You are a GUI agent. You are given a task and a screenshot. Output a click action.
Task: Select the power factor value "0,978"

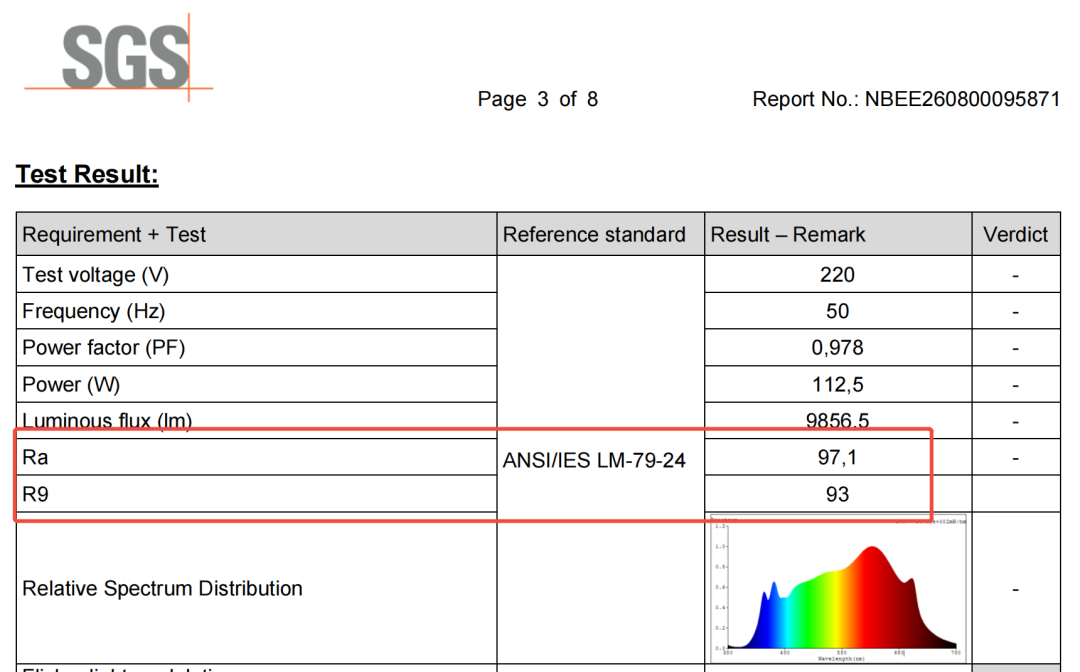coord(838,348)
